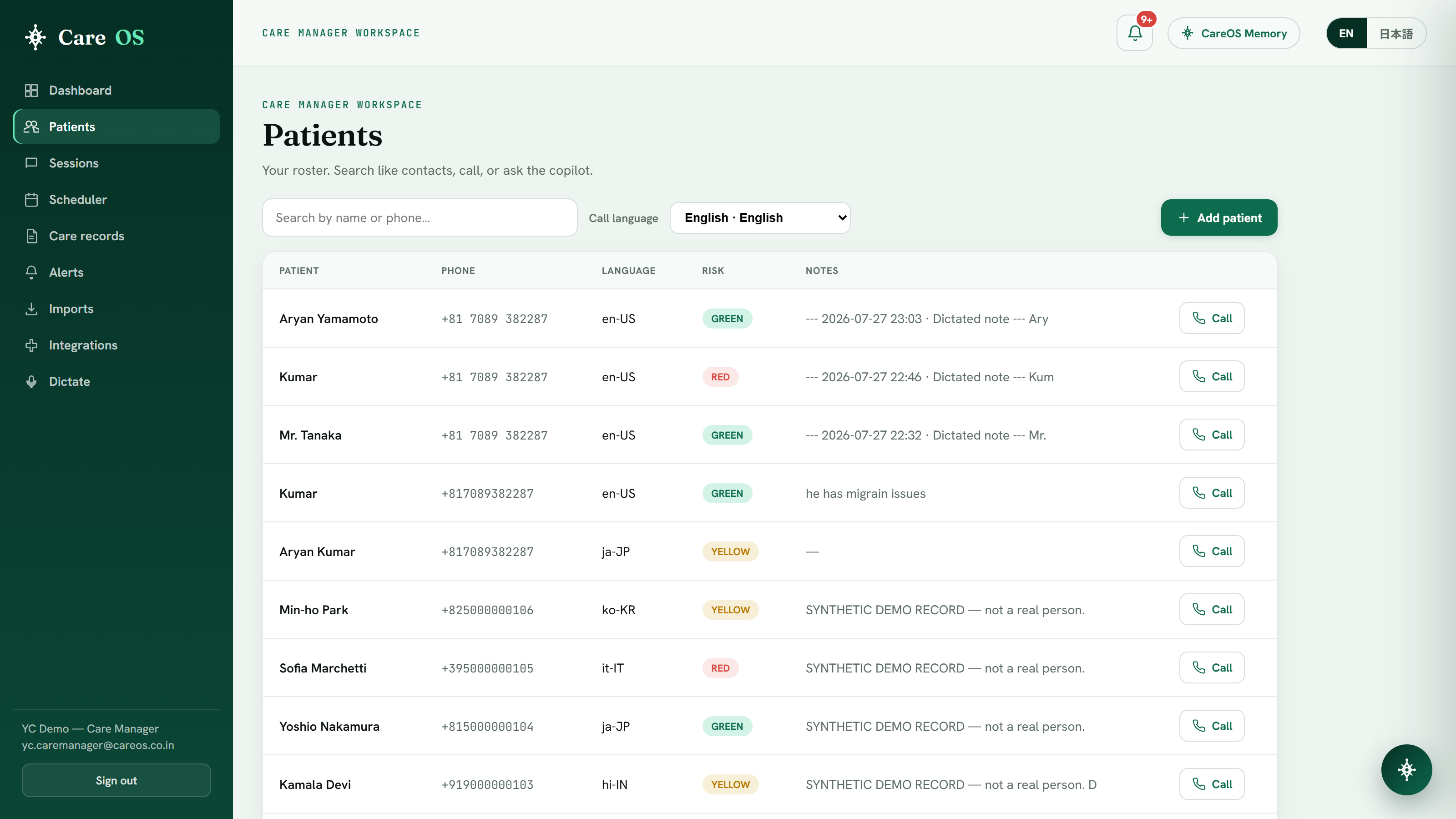The height and width of the screenshot is (819, 1456).
Task: Click the PATIENT column header
Action: pyautogui.click(x=299, y=271)
